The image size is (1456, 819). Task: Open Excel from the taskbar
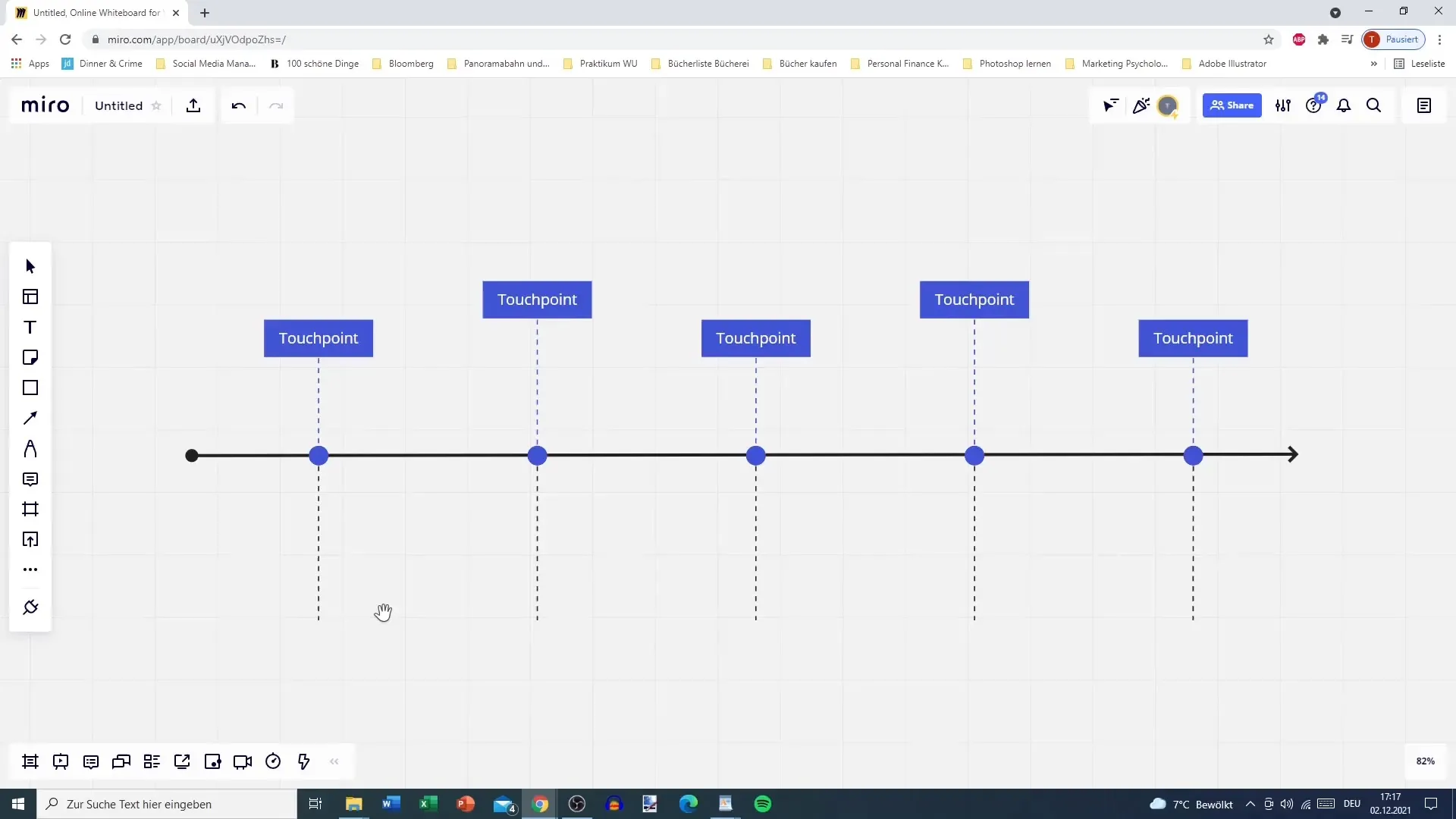(x=428, y=804)
